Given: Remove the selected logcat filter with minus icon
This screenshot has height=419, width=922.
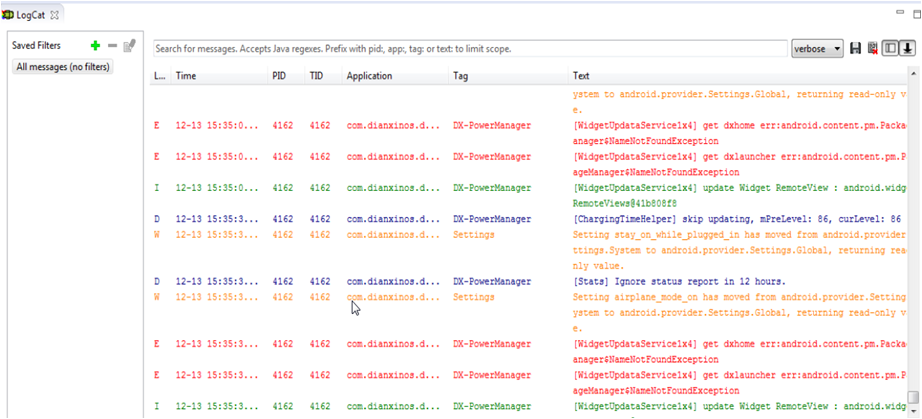Looking at the screenshot, I should click(112, 45).
